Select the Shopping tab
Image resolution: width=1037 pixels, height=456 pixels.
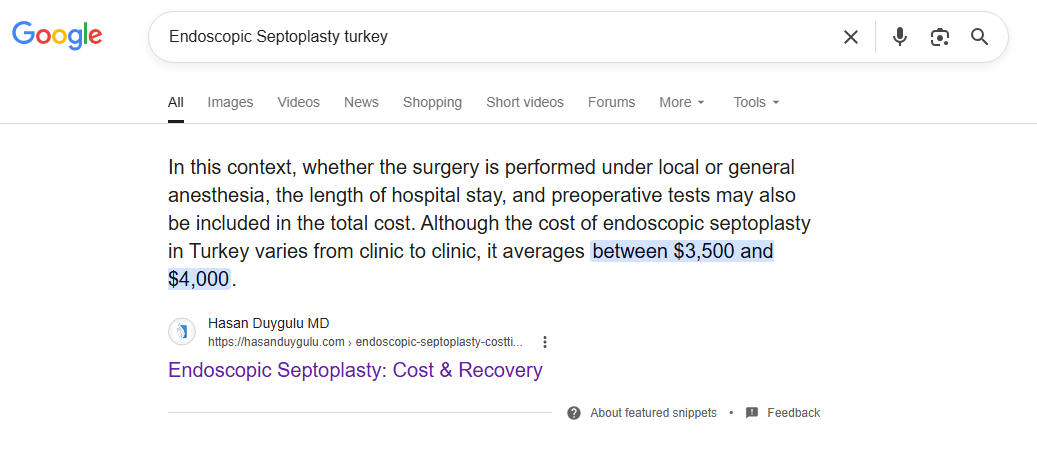433,103
